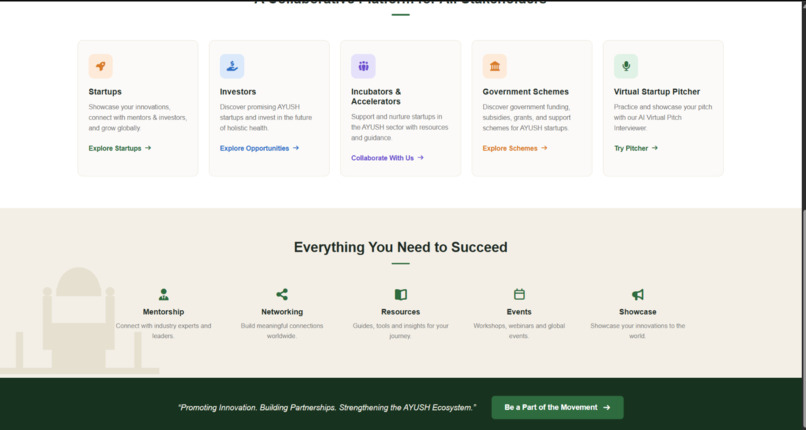806x430 pixels.
Task: Follow the Collaborate With Us link
Action: tap(387, 158)
